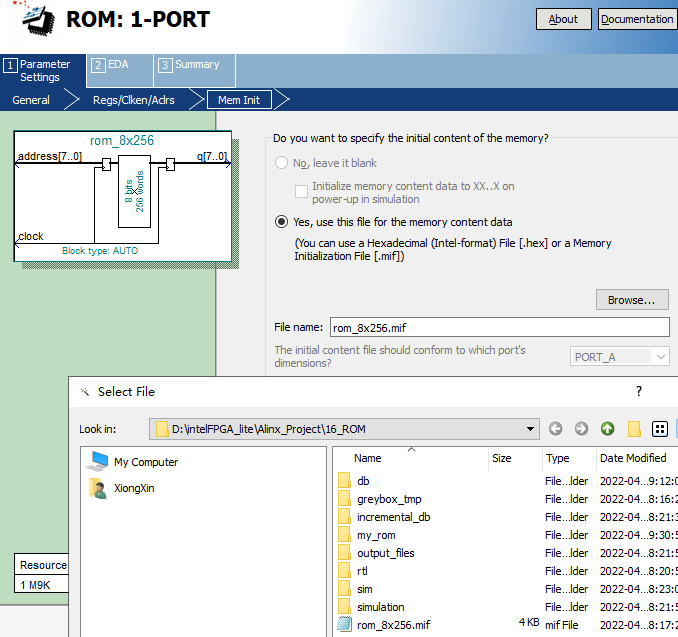The height and width of the screenshot is (637, 678).
Task: Enable initialize memory to XX..X checkbox
Action: click(301, 192)
